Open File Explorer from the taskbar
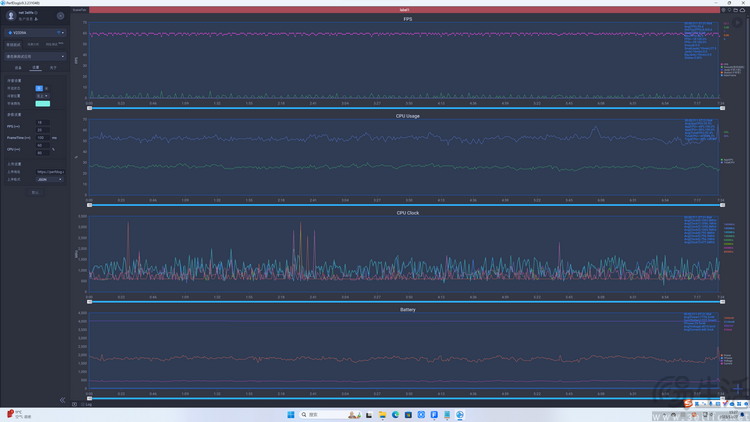The image size is (750, 422). pos(382,415)
